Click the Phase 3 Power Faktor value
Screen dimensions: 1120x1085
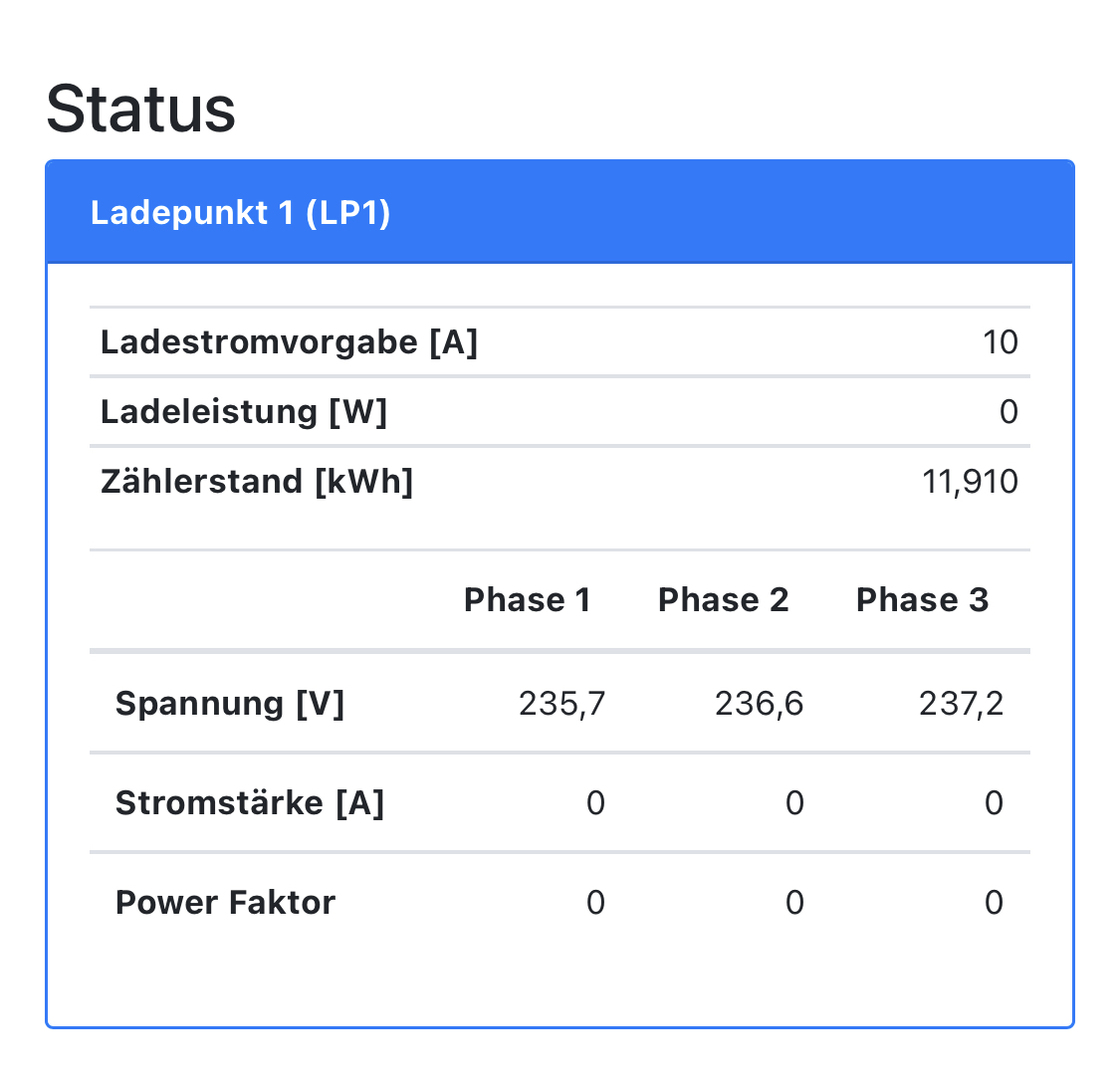994,903
